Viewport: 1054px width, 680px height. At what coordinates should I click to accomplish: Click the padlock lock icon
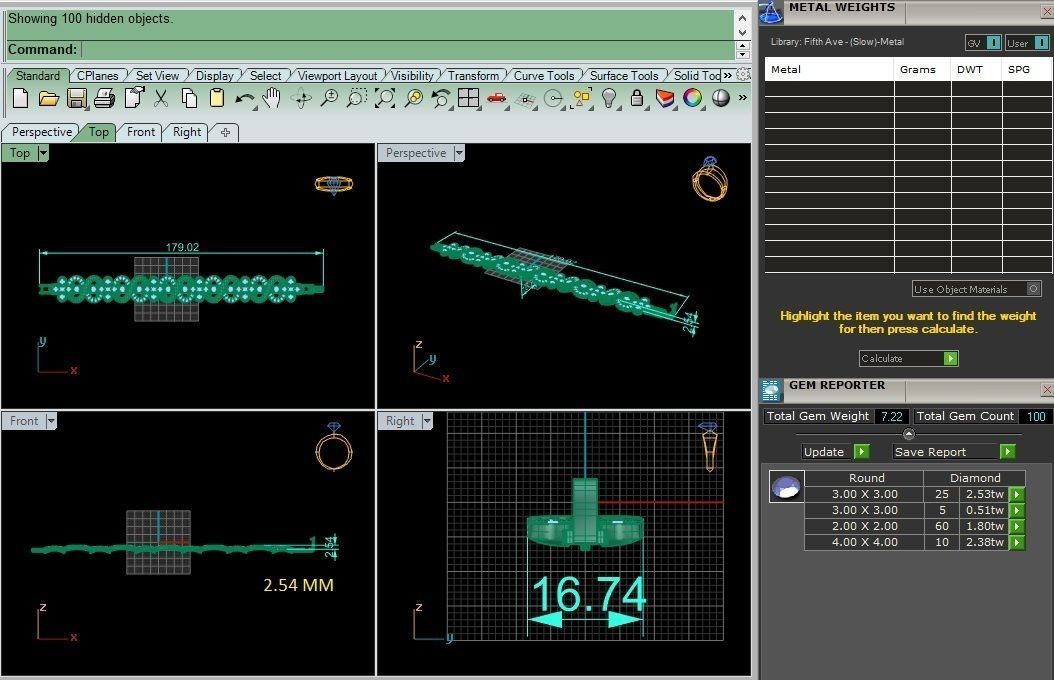click(x=637, y=99)
